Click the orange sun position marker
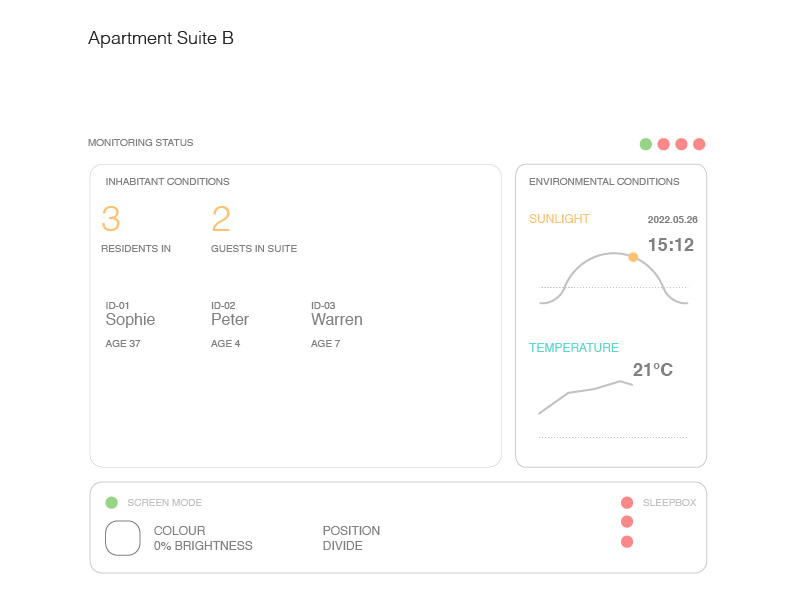 pyautogui.click(x=633, y=257)
